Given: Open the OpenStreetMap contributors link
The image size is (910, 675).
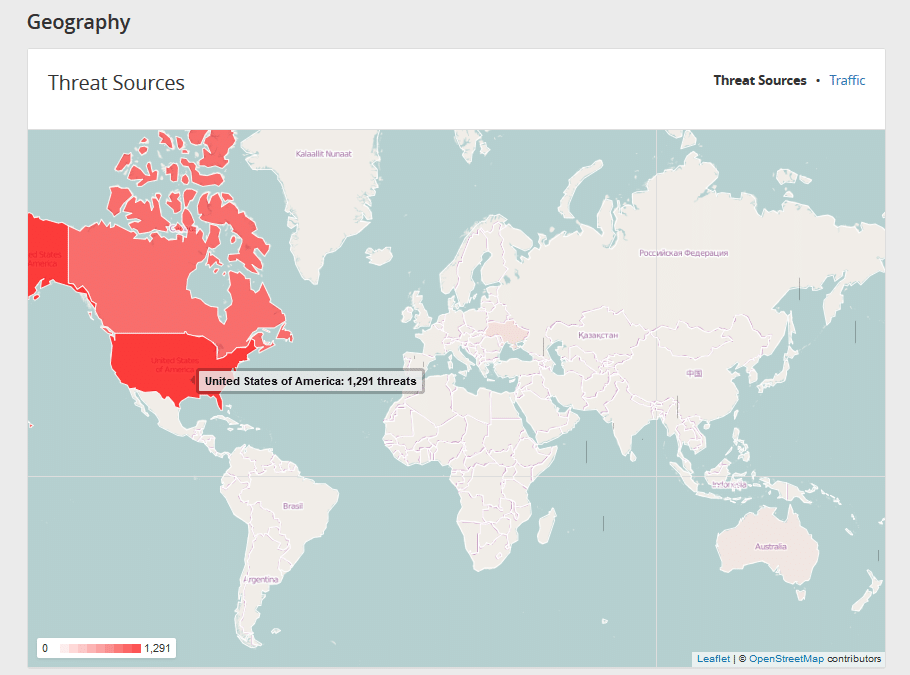Looking at the screenshot, I should coord(786,658).
